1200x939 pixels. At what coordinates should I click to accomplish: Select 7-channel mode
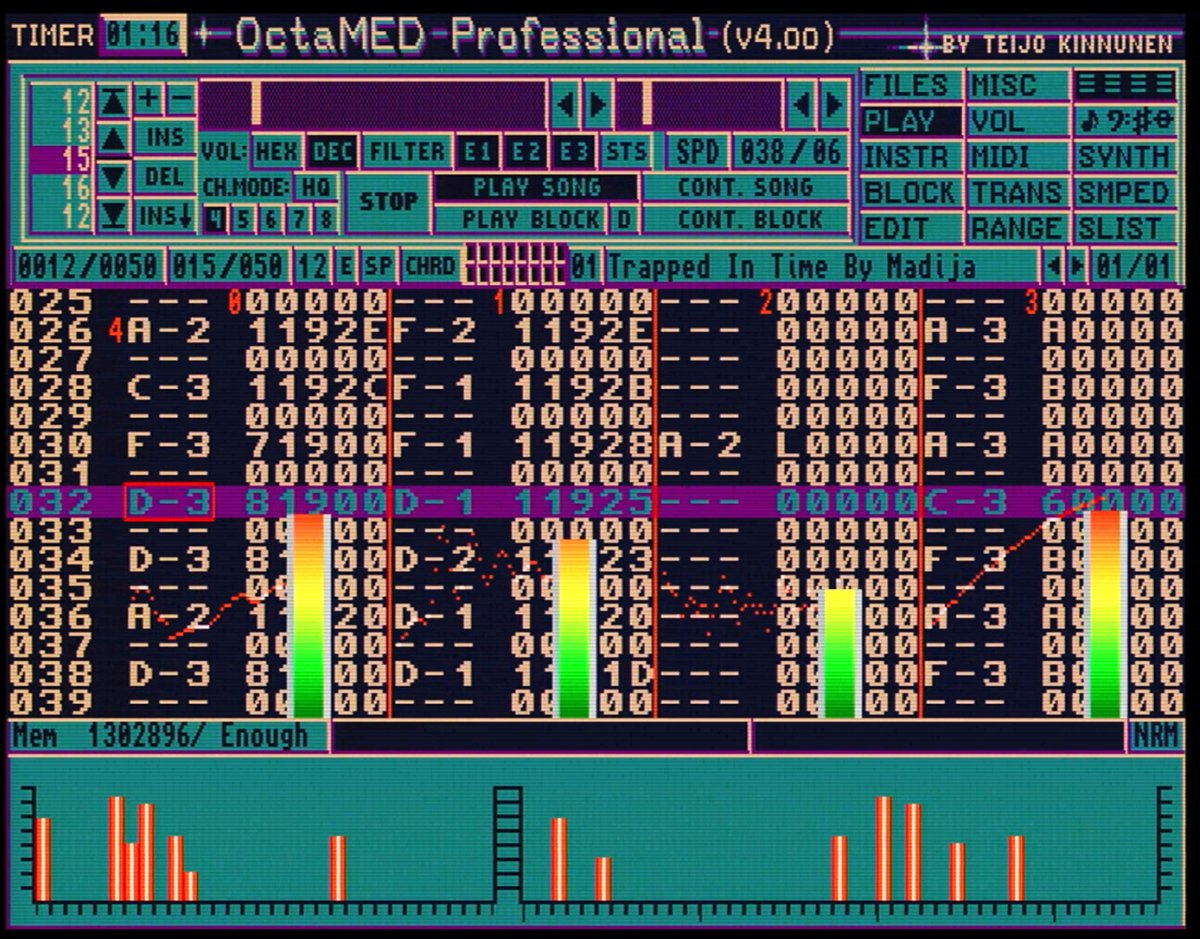[297, 219]
